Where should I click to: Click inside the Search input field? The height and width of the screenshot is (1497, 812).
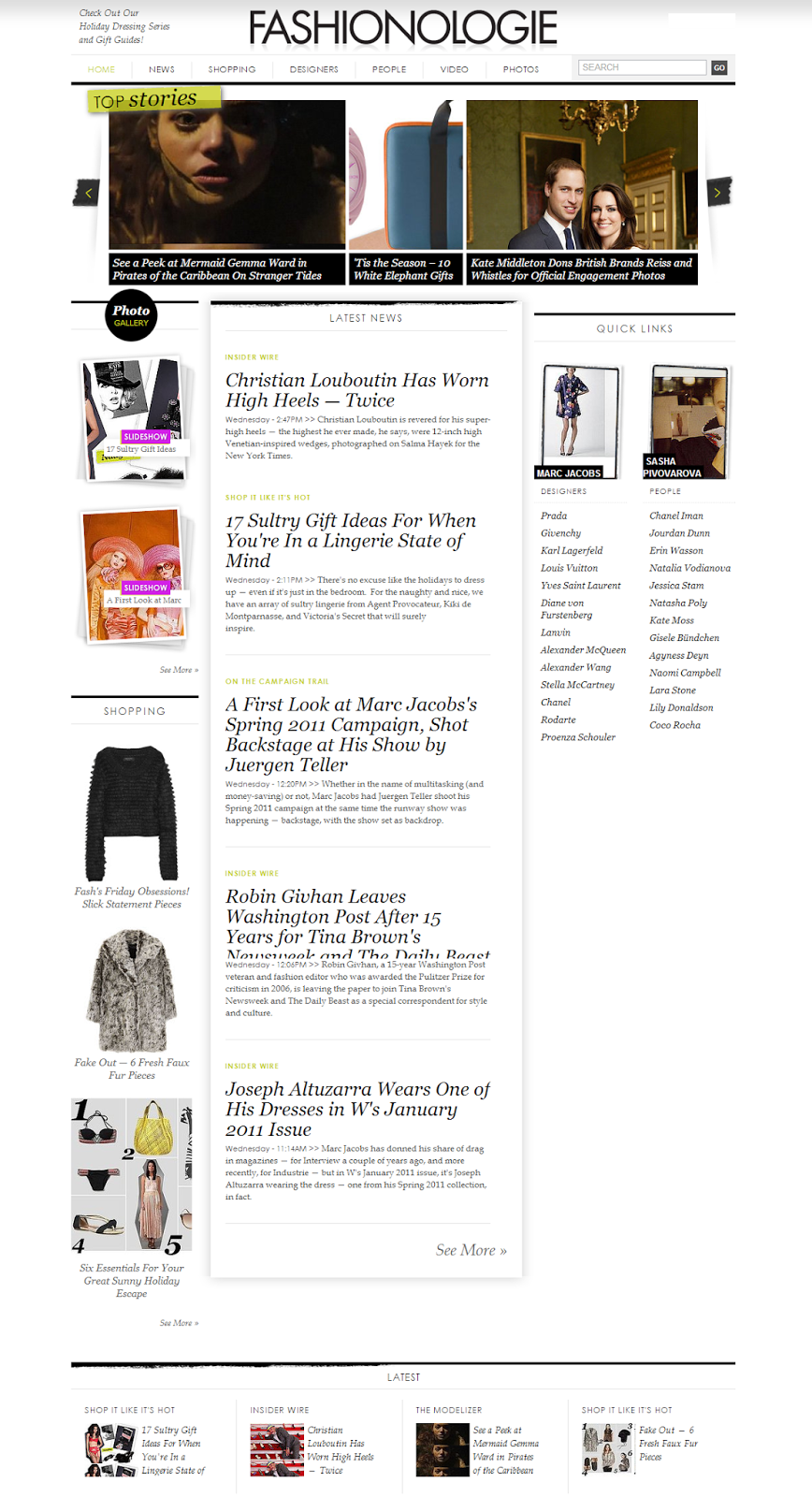642,67
